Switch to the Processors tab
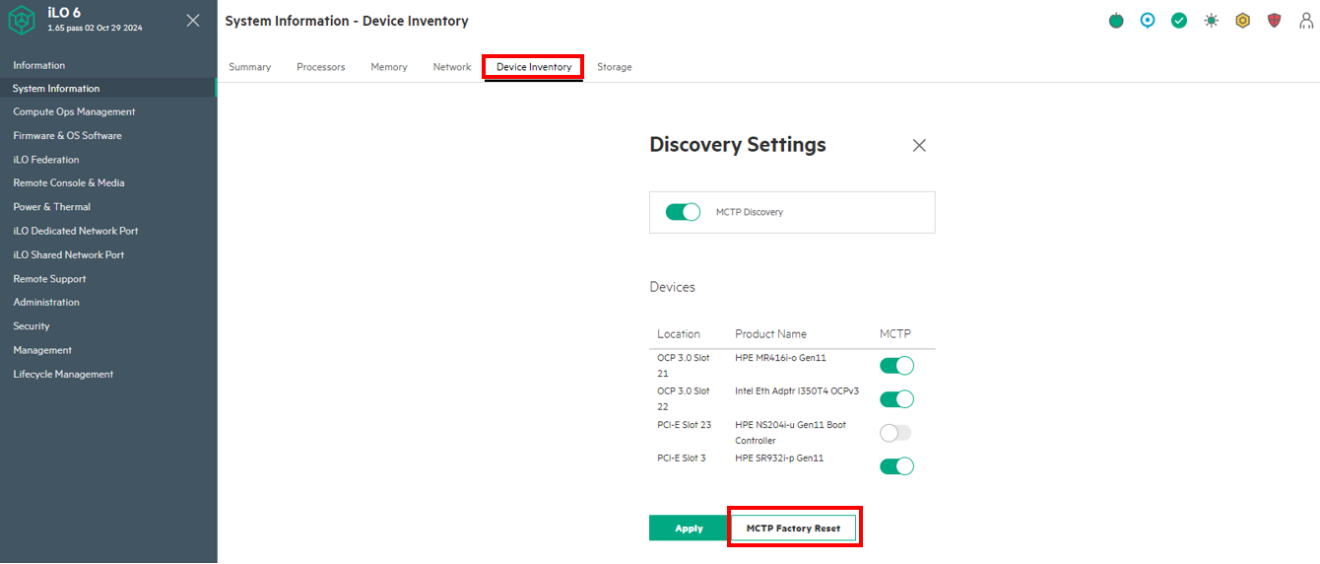Viewport: 1320px width, 564px height. (321, 67)
